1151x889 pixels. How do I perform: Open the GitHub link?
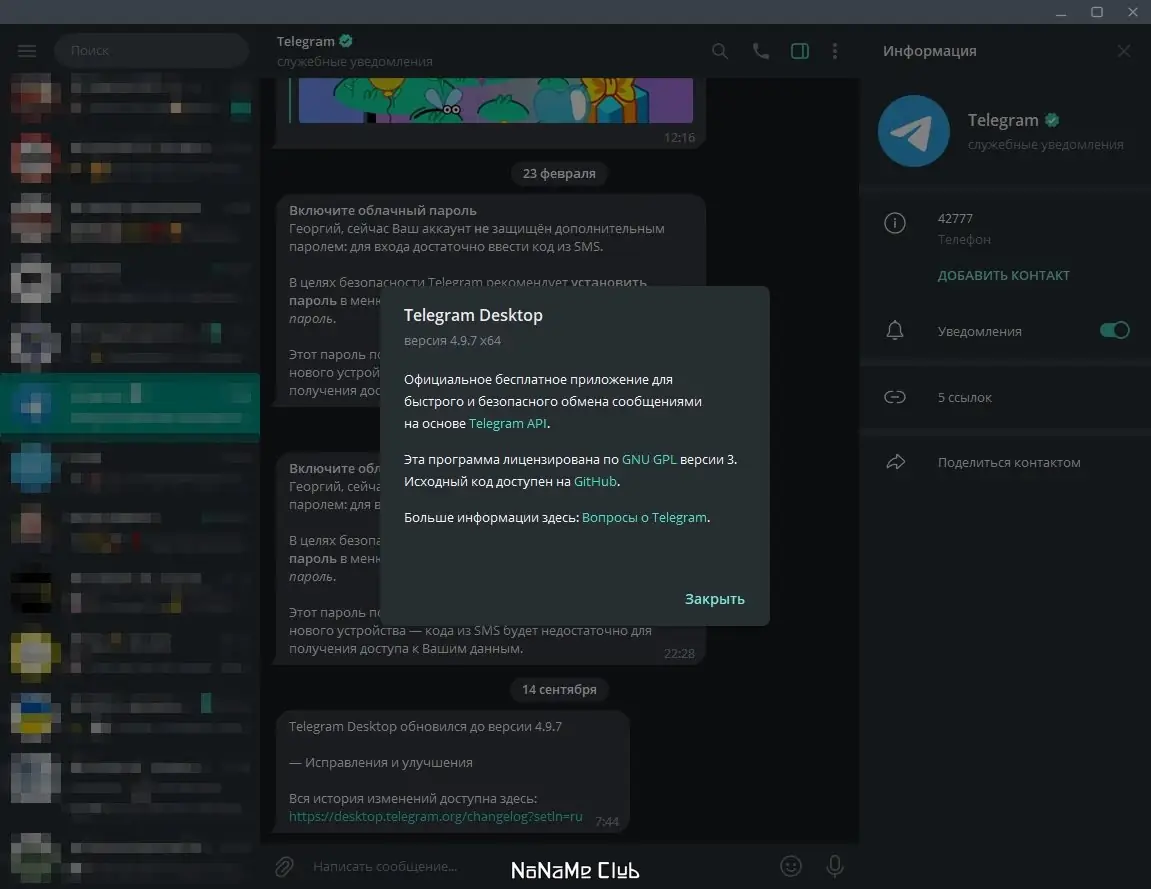click(x=595, y=482)
